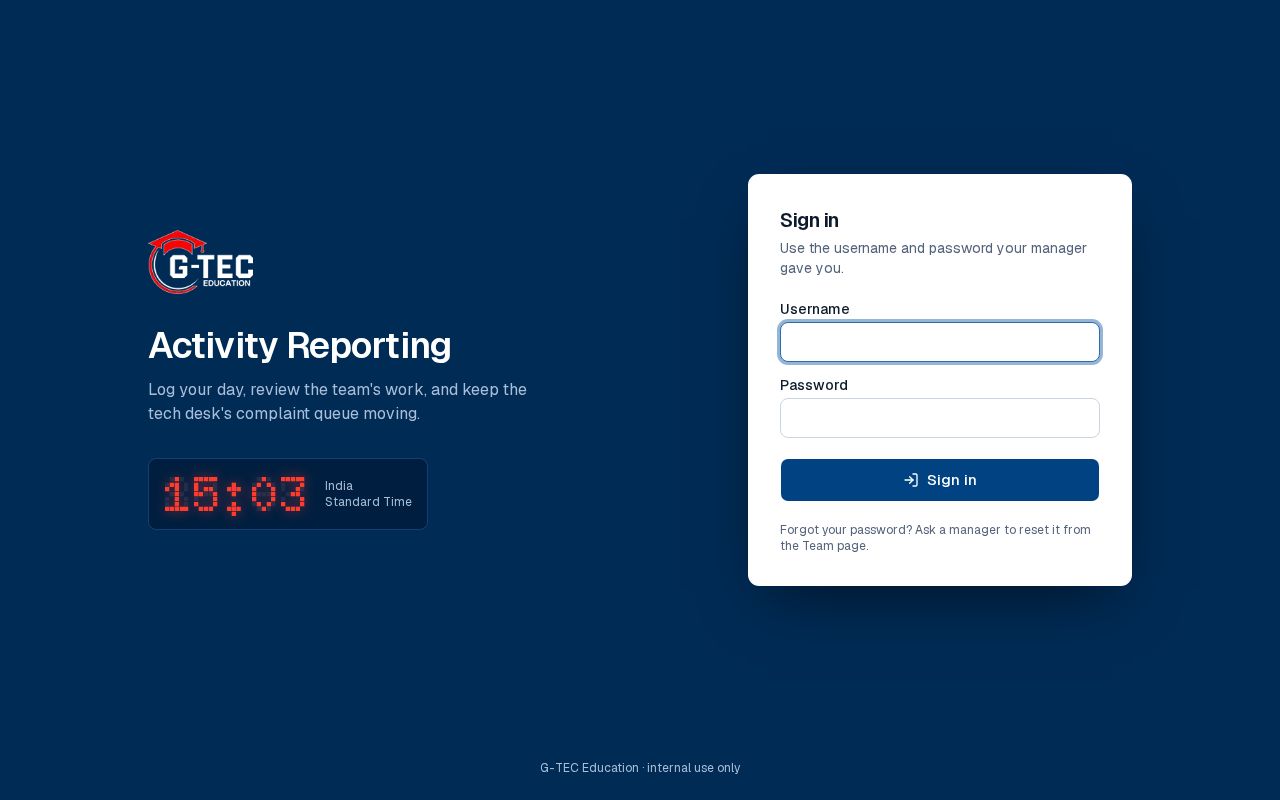Click the Forgot your password help note
Screen dimensions: 1280x800
935,537
